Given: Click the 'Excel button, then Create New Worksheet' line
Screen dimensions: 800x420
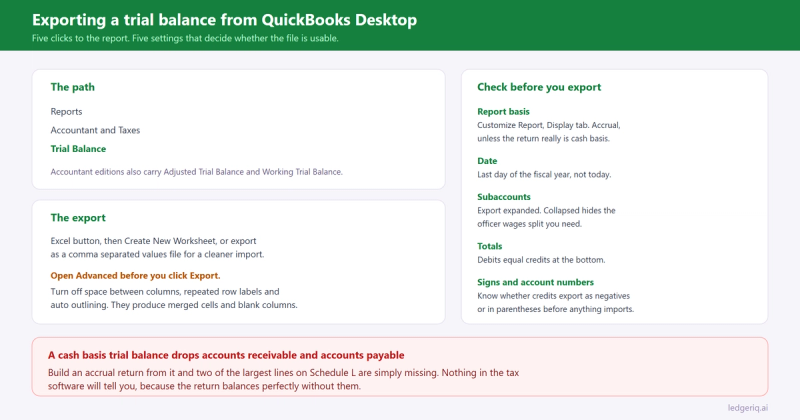Looking at the screenshot, I should [154, 241].
